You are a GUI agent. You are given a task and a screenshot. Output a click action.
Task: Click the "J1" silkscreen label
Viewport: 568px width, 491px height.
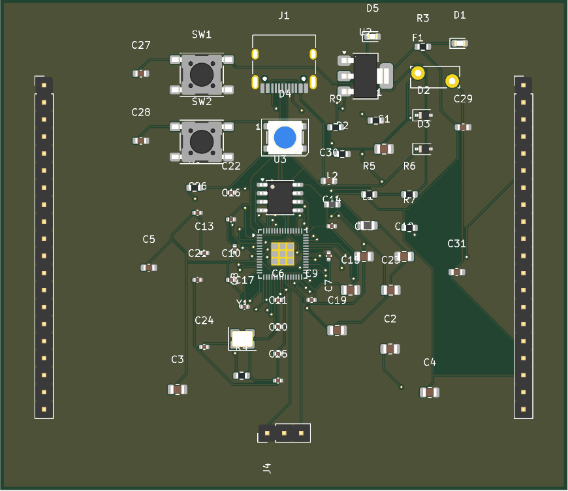point(284,16)
